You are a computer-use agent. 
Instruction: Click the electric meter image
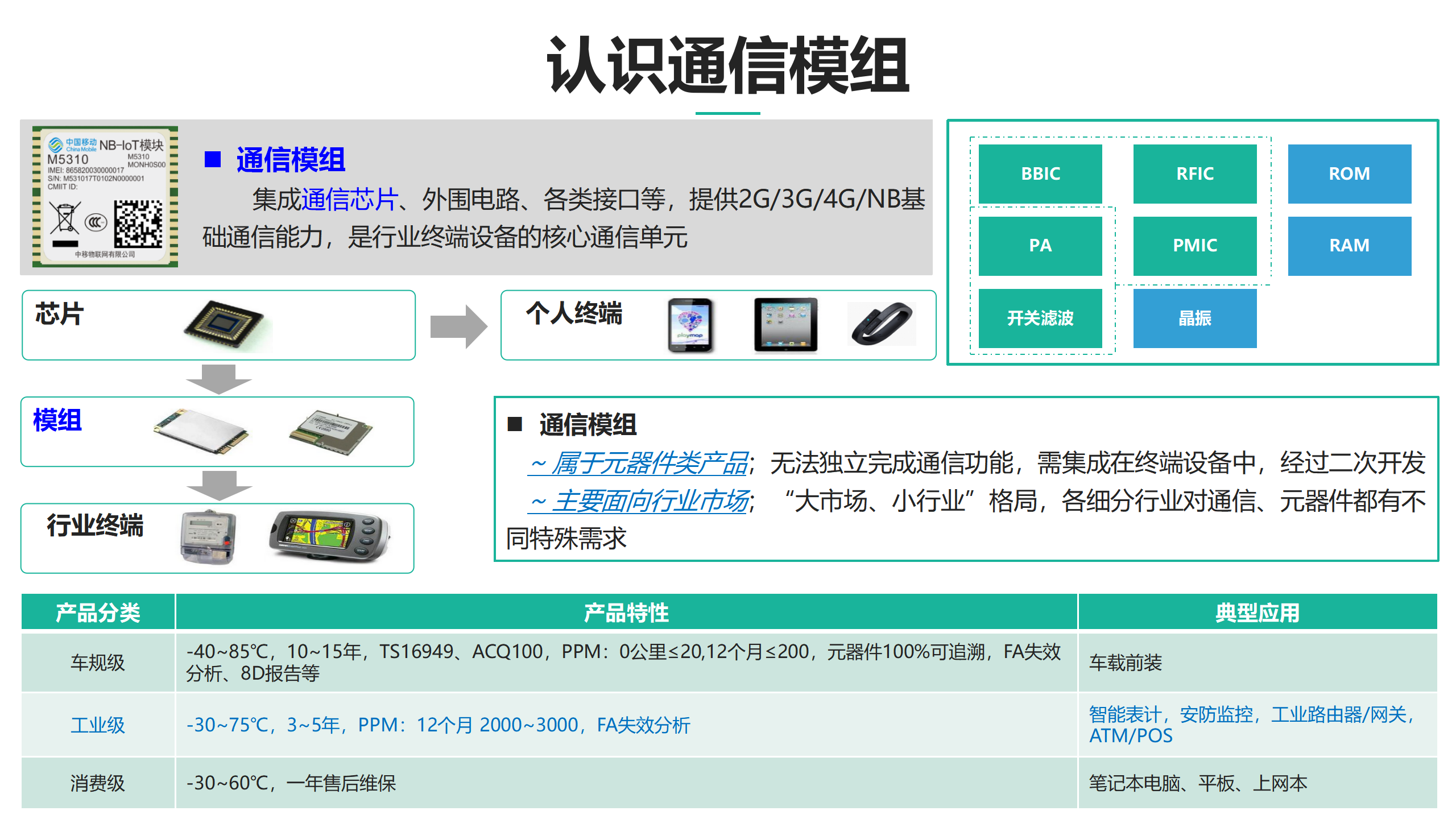click(x=208, y=537)
